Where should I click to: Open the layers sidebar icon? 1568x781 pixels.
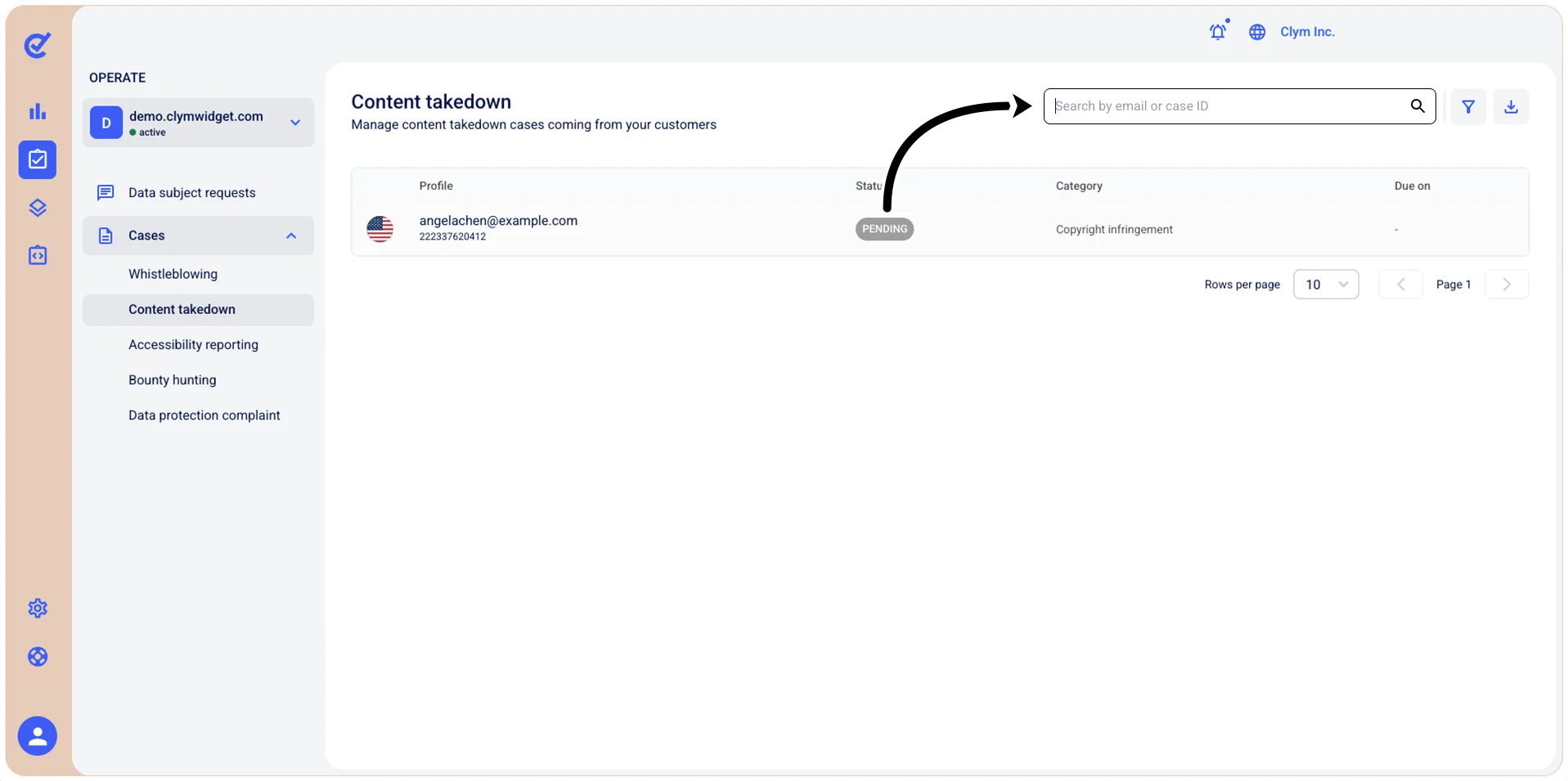(x=38, y=208)
